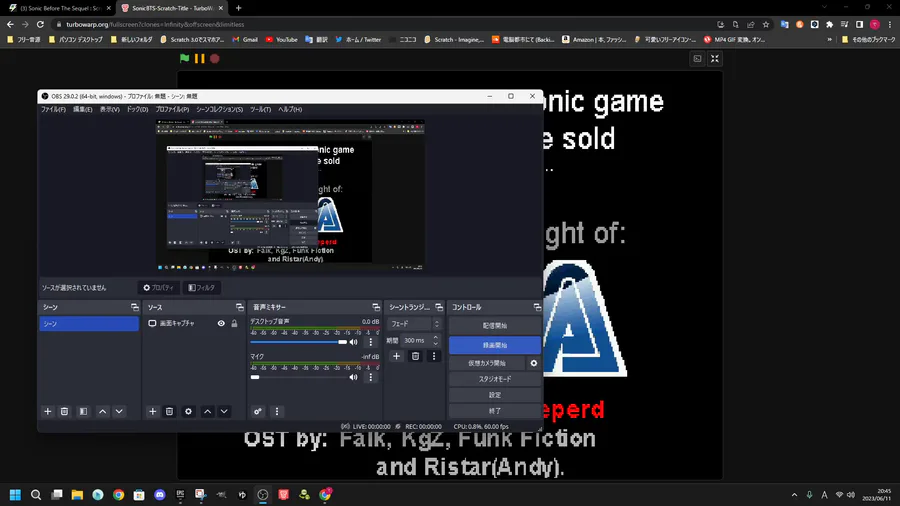Screen dimensions: 900x506
Task: Click the Start Virtual Camera button
Action: click(x=487, y=363)
